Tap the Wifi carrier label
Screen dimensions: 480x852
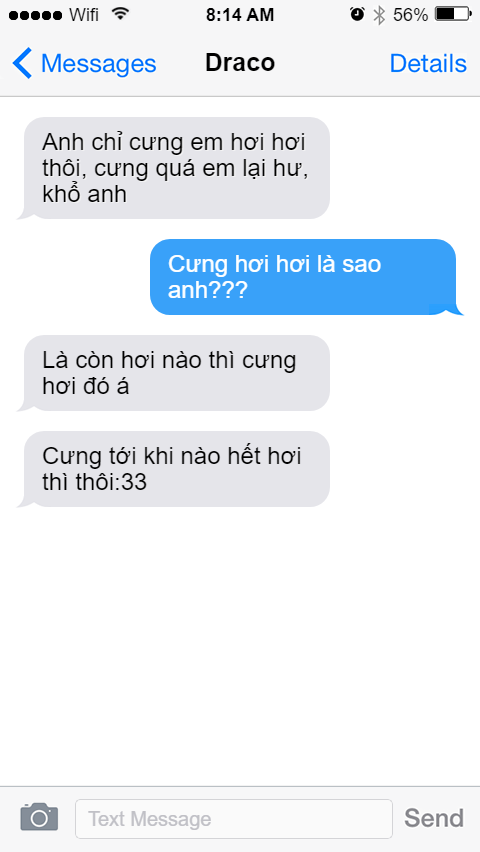(x=84, y=15)
